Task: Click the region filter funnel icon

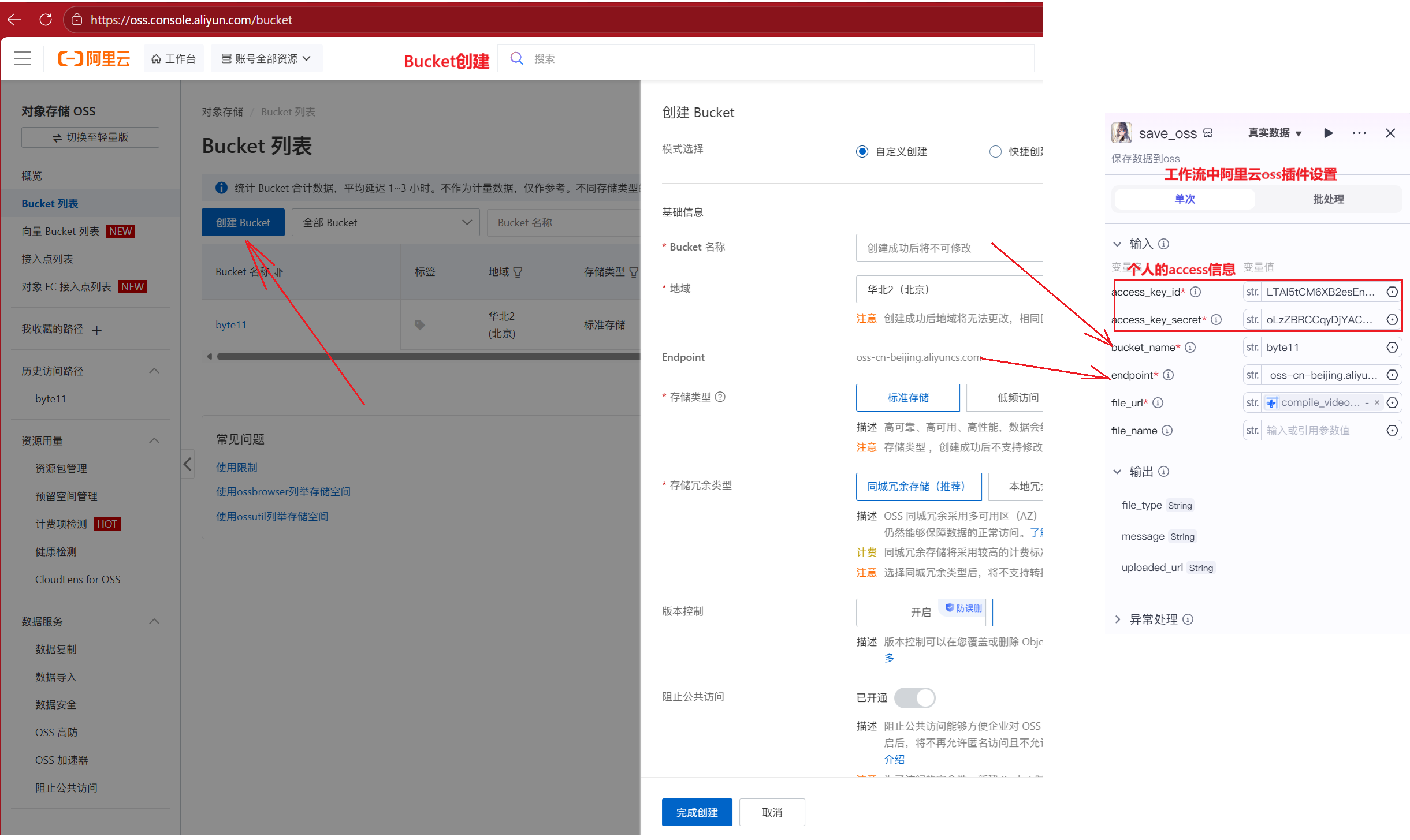Action: [518, 272]
